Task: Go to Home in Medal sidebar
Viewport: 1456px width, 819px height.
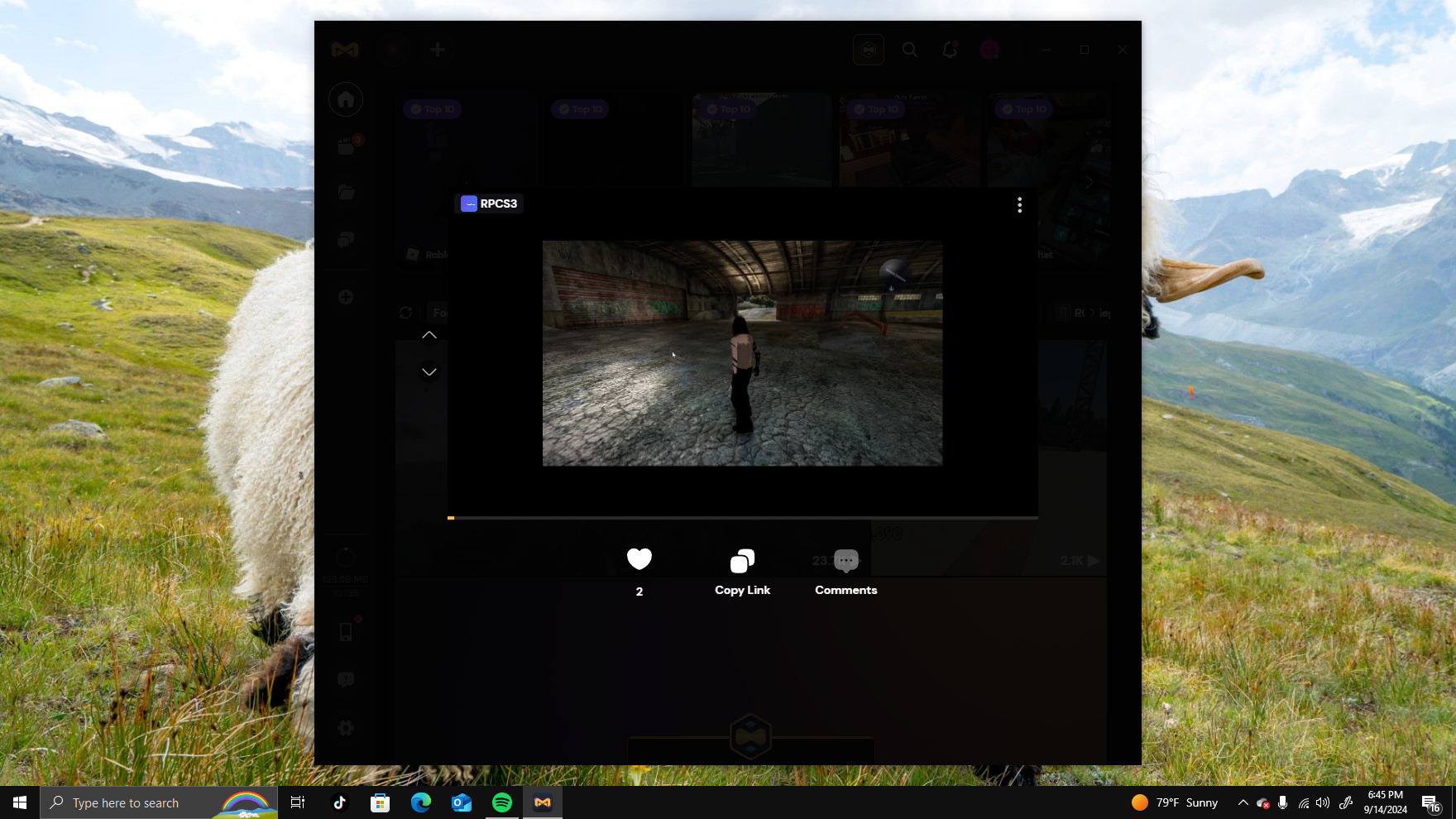Action: point(346,100)
